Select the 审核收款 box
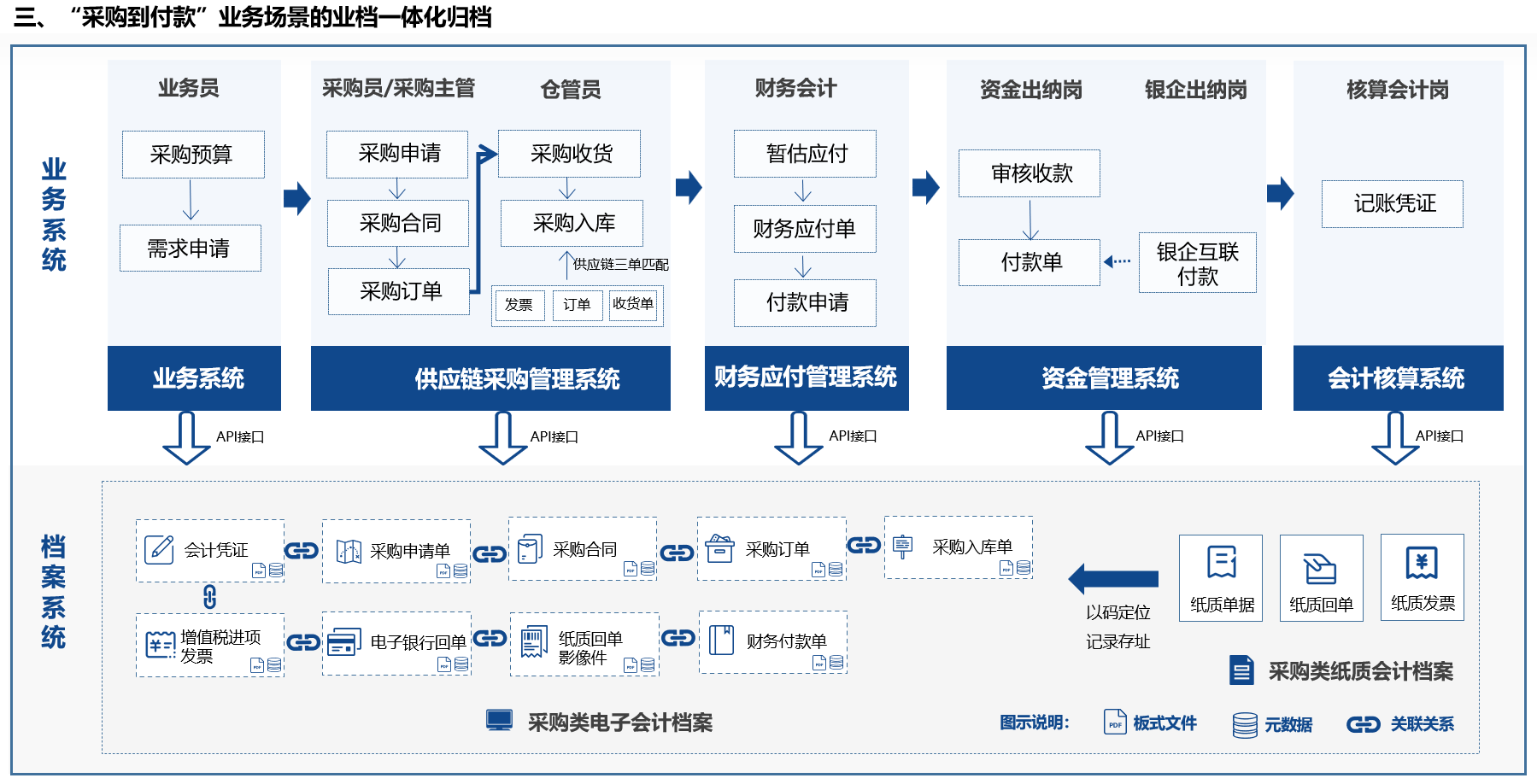 (1030, 173)
